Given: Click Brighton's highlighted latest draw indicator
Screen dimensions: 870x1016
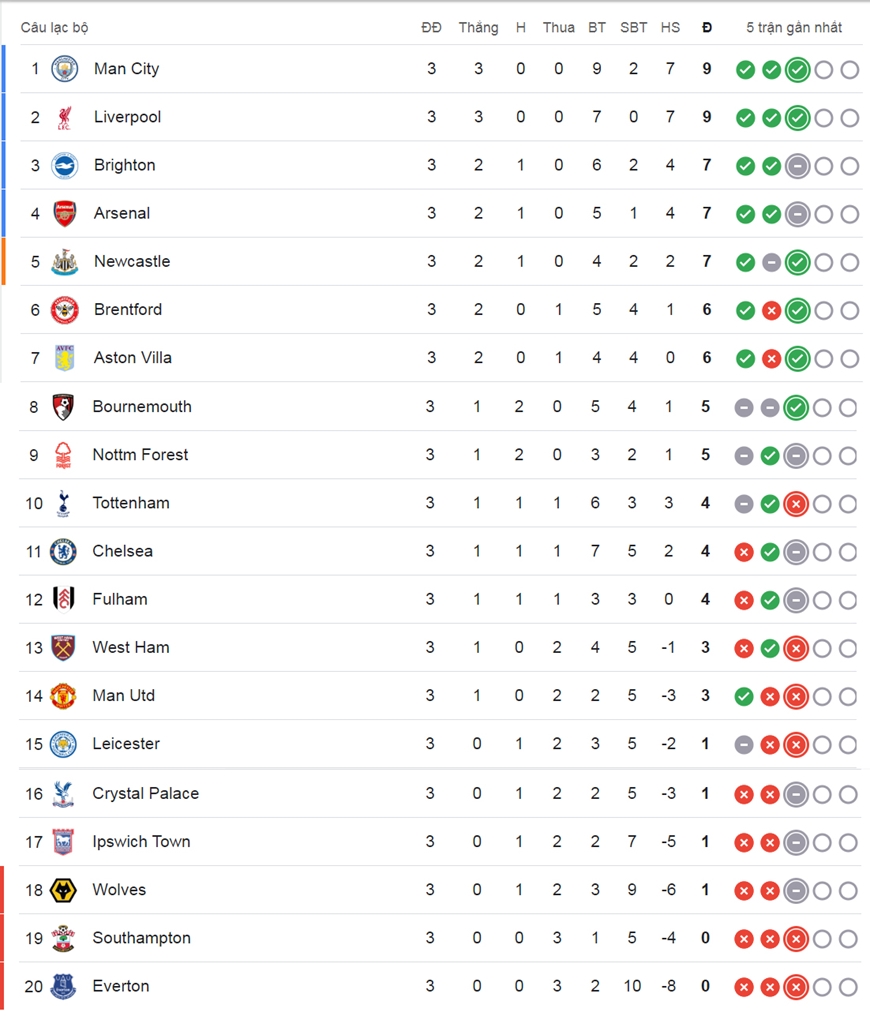Looking at the screenshot, I should [797, 166].
